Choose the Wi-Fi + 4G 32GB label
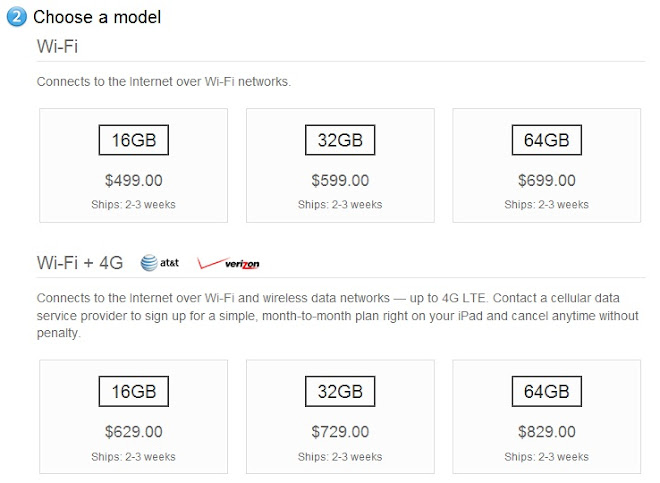The width and height of the screenshot is (660, 483). (339, 392)
